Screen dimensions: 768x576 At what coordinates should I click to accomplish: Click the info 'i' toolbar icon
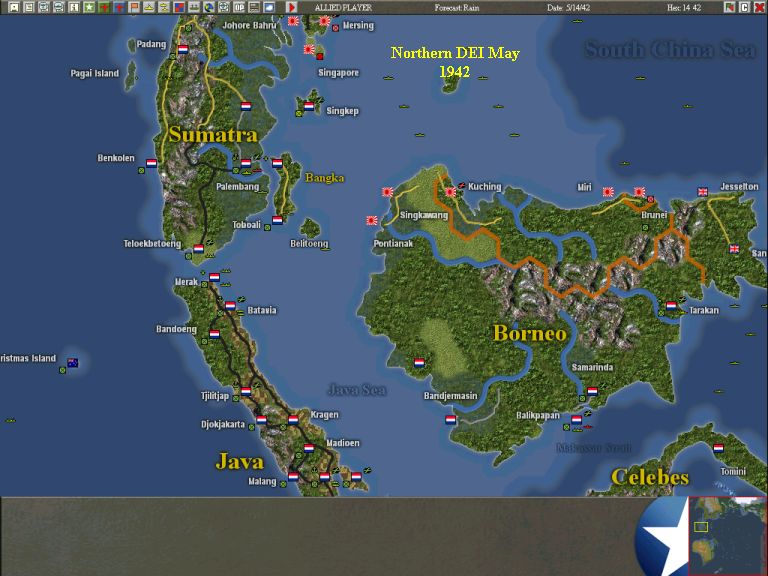click(x=74, y=7)
